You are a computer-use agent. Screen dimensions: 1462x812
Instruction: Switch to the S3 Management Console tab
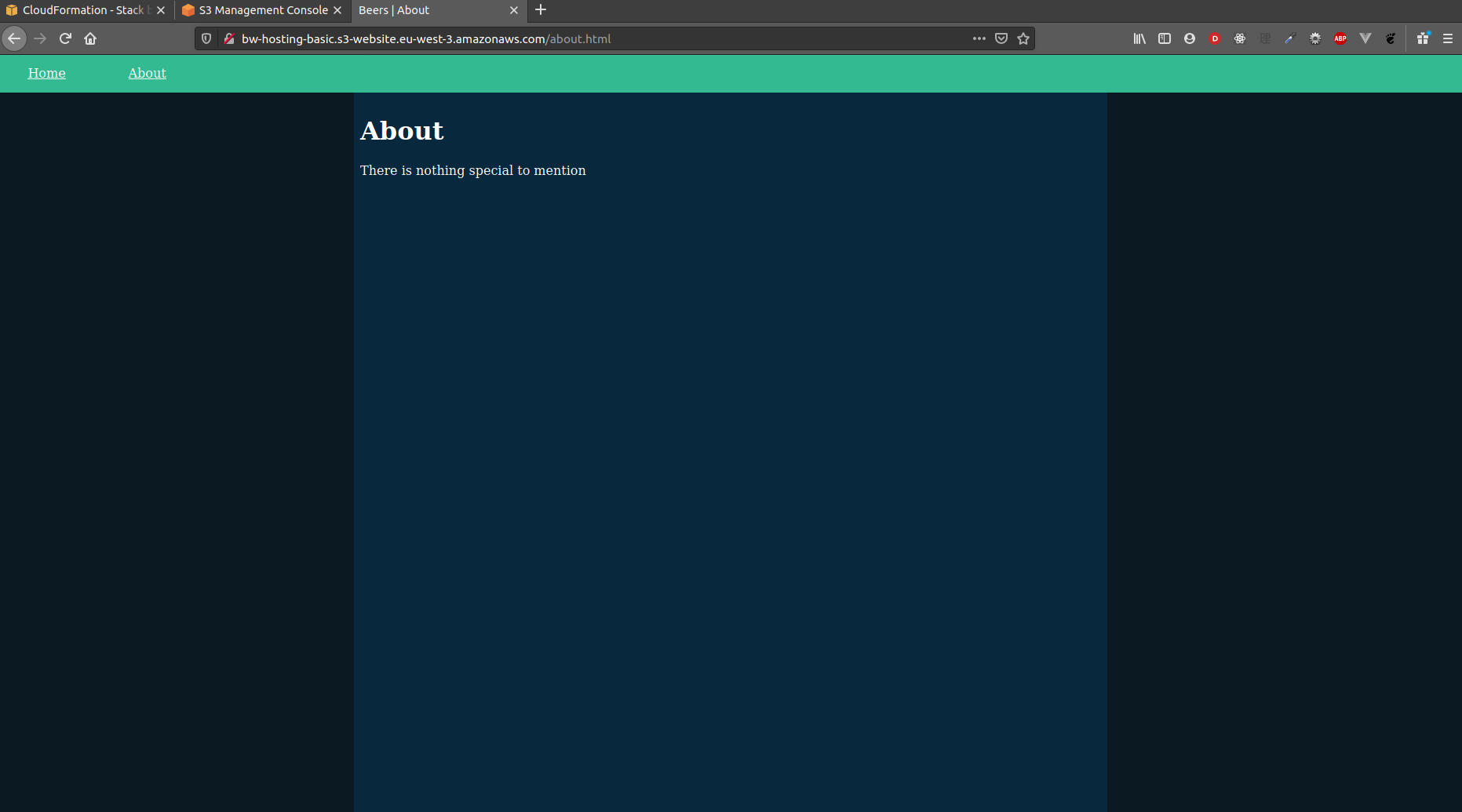coord(259,10)
